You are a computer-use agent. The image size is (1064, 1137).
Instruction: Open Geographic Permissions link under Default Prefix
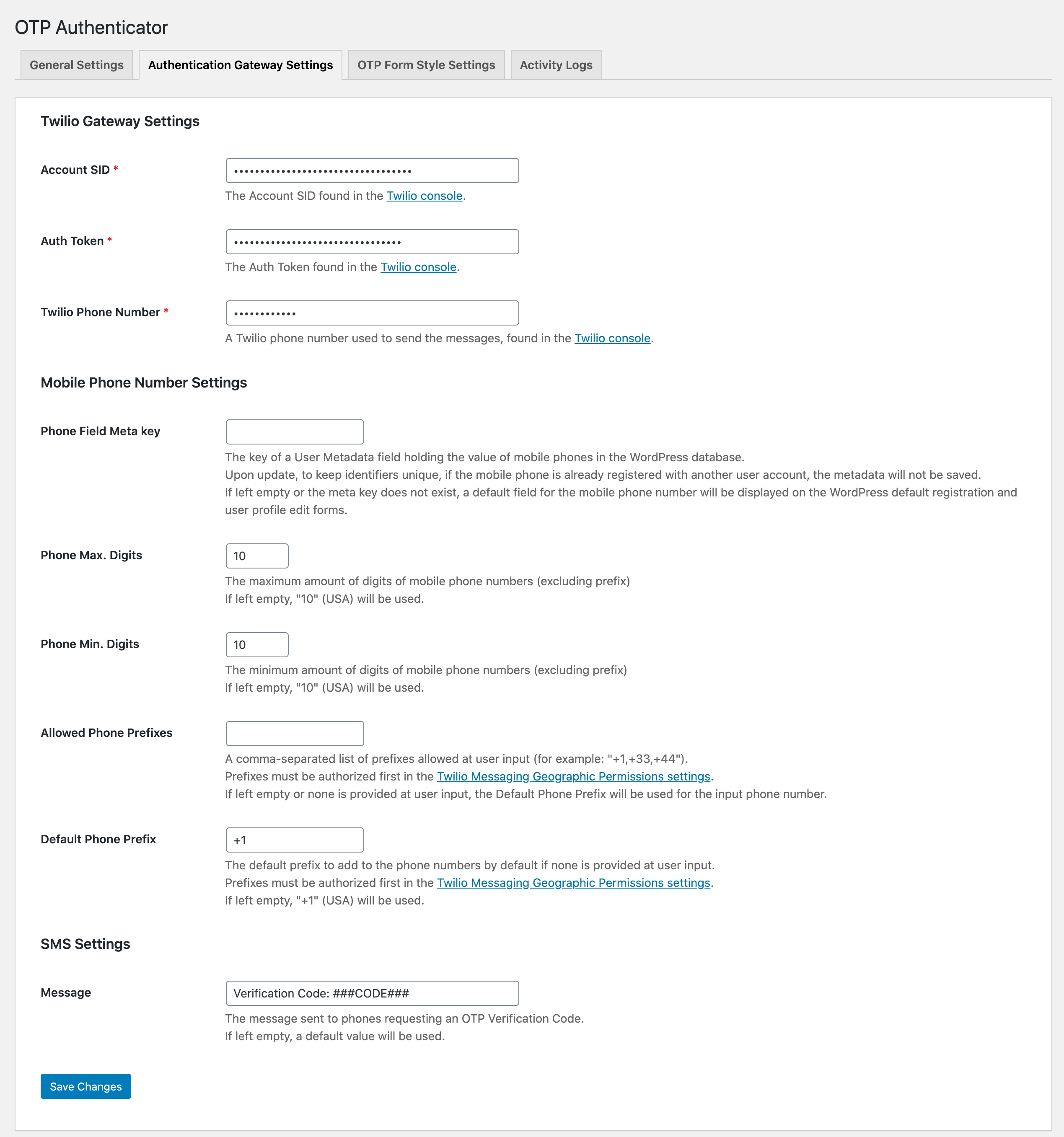(x=574, y=882)
